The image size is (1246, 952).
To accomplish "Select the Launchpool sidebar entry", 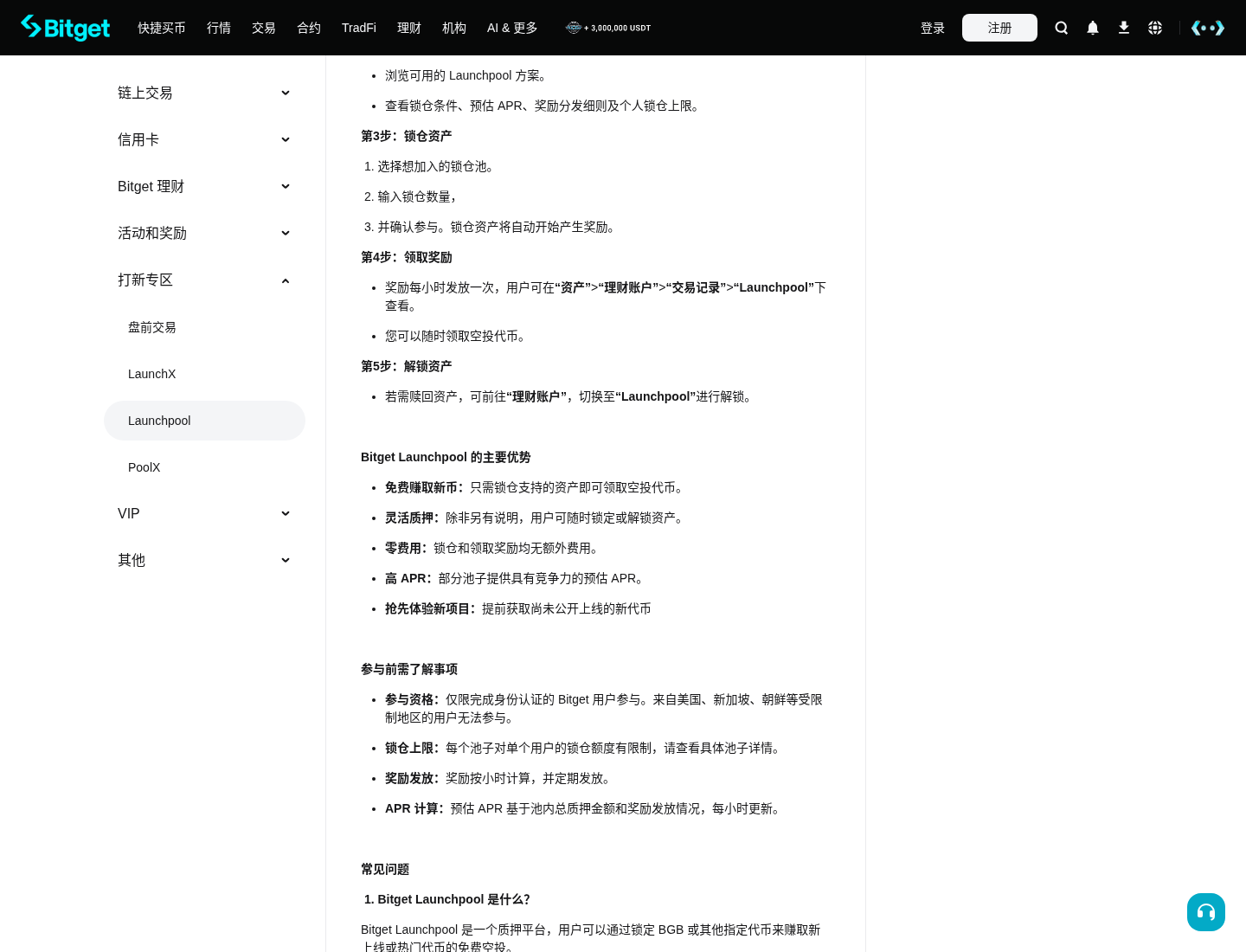I will (x=204, y=421).
